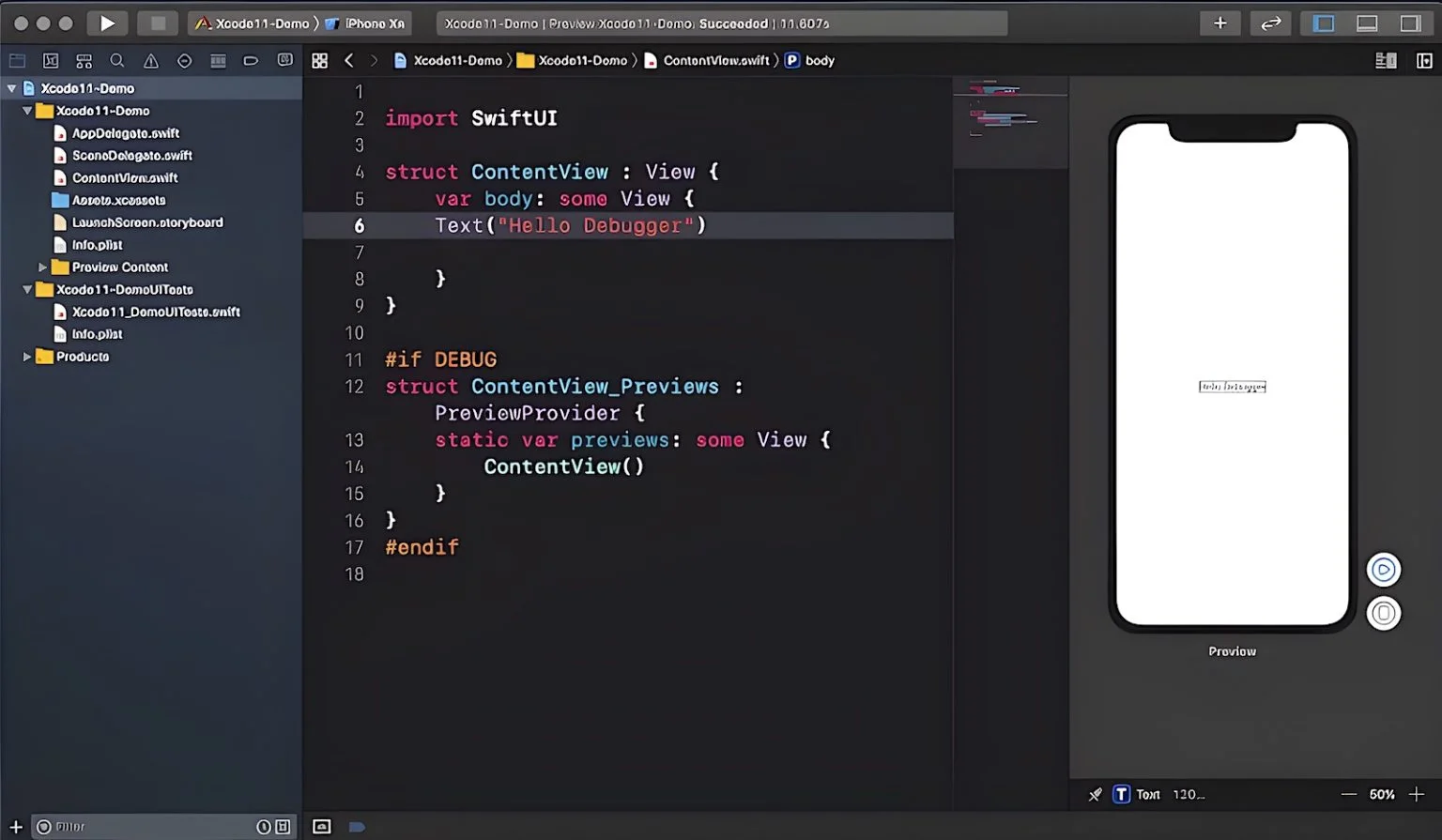Toggle the inspectors panel
The width and height of the screenshot is (1442, 840).
click(1412, 23)
